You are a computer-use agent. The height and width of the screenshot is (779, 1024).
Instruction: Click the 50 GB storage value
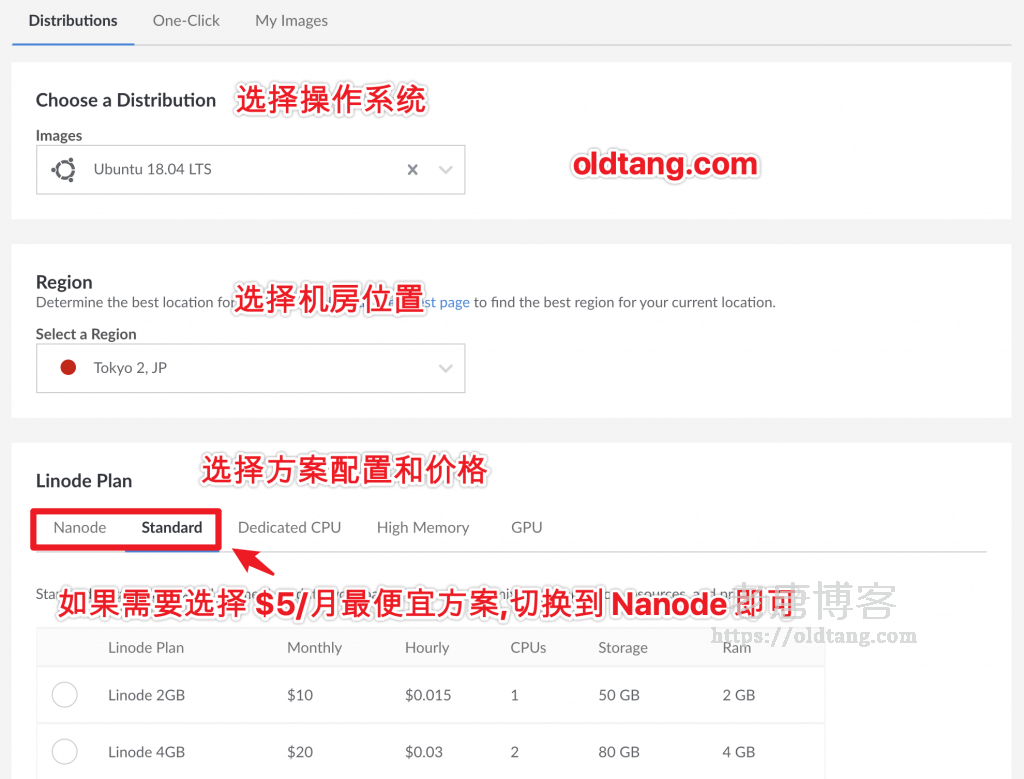(x=619, y=695)
